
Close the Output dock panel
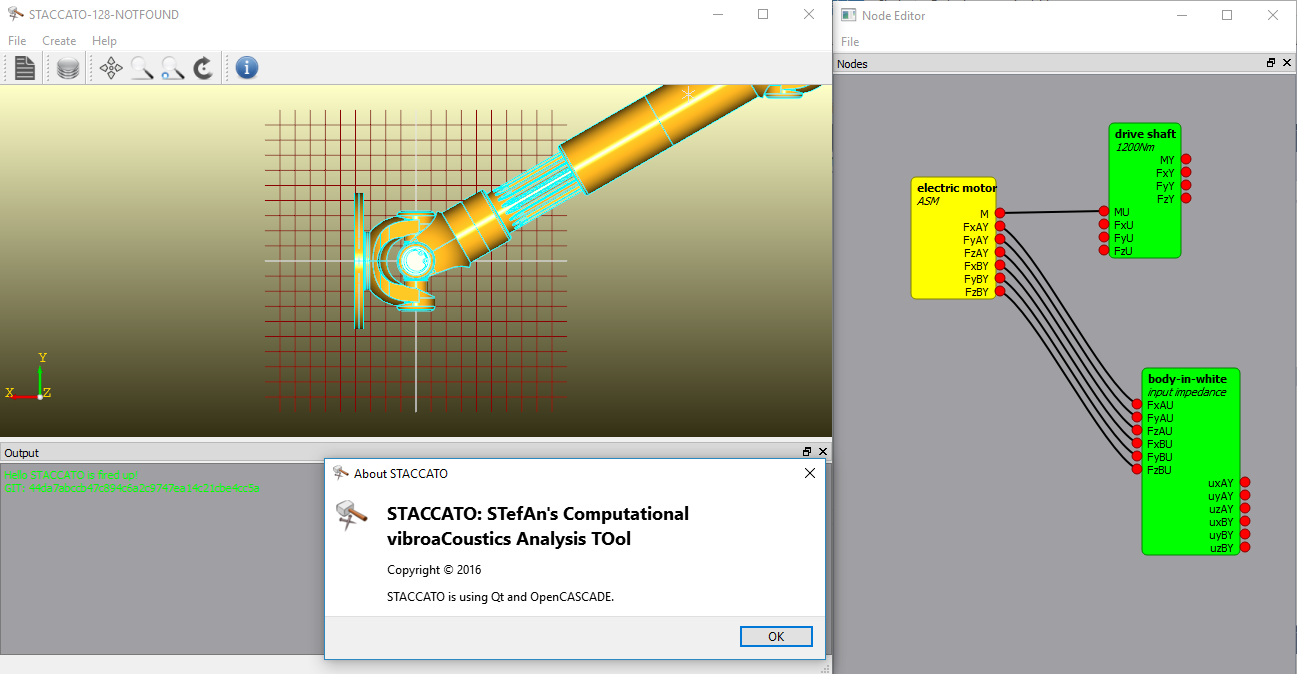pyautogui.click(x=821, y=453)
